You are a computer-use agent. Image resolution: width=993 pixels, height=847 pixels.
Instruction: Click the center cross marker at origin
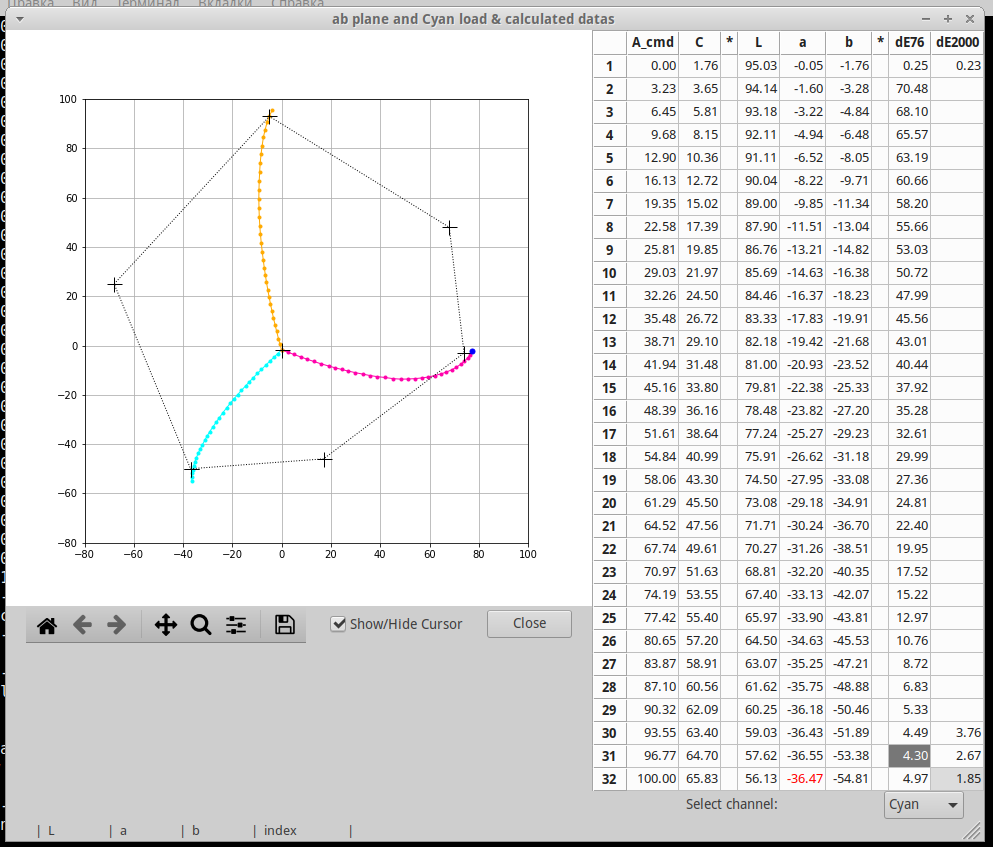(x=282, y=350)
